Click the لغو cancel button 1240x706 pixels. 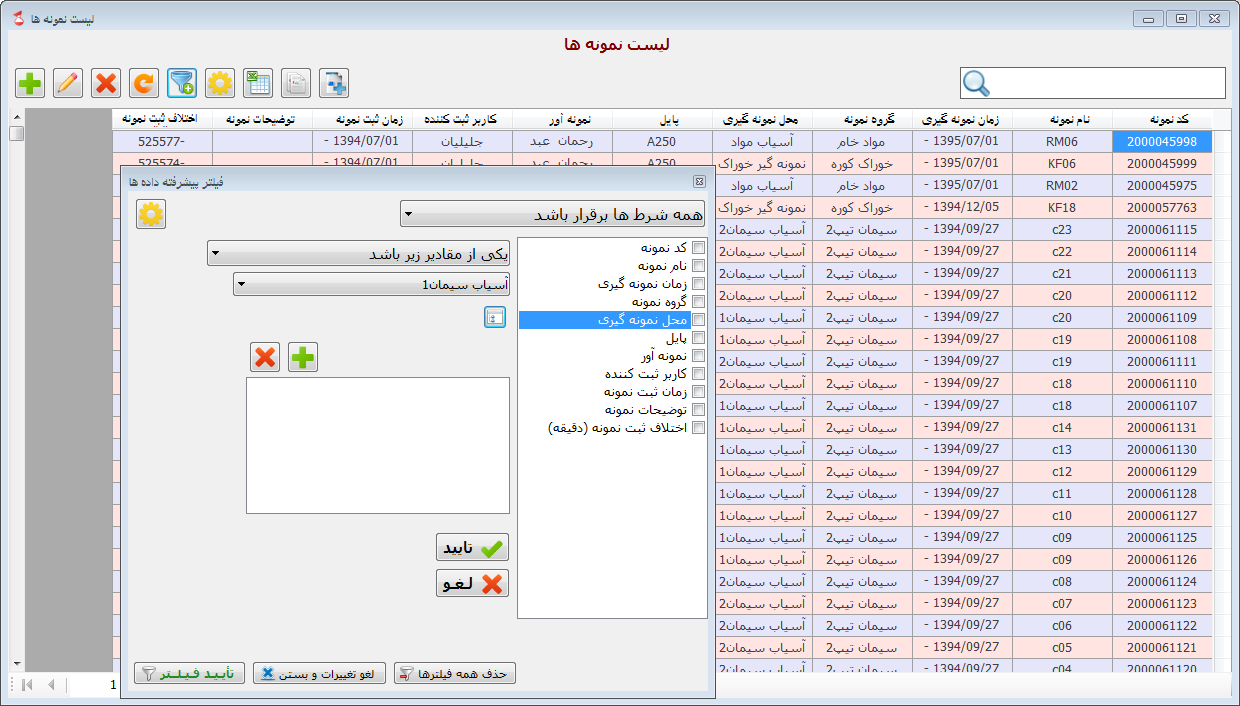pos(472,583)
